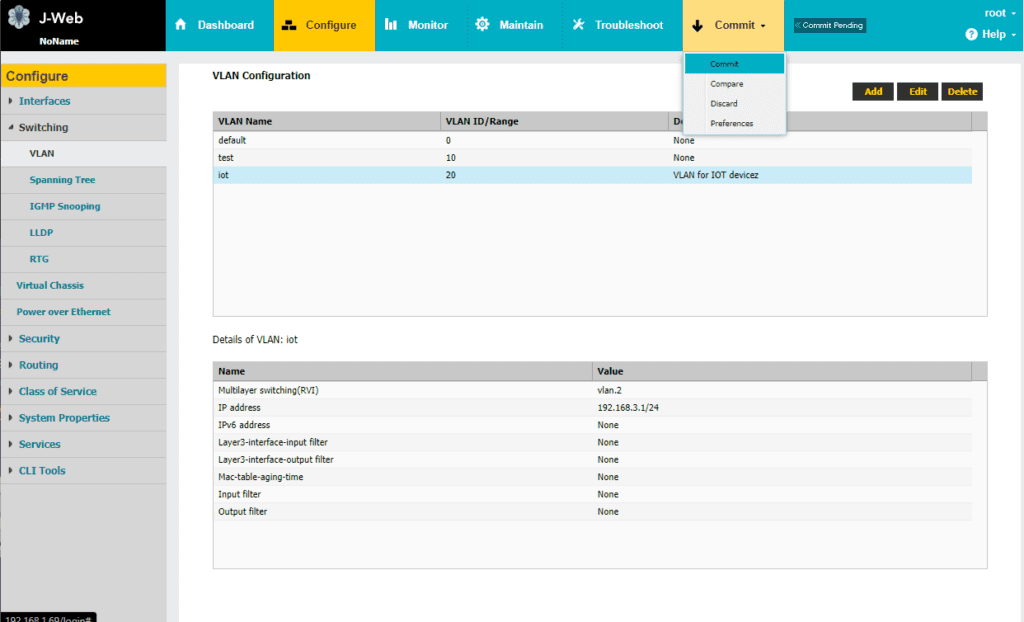Screen dimensions: 1024x622
Task: Click the Class of Service label
Action: click(57, 391)
